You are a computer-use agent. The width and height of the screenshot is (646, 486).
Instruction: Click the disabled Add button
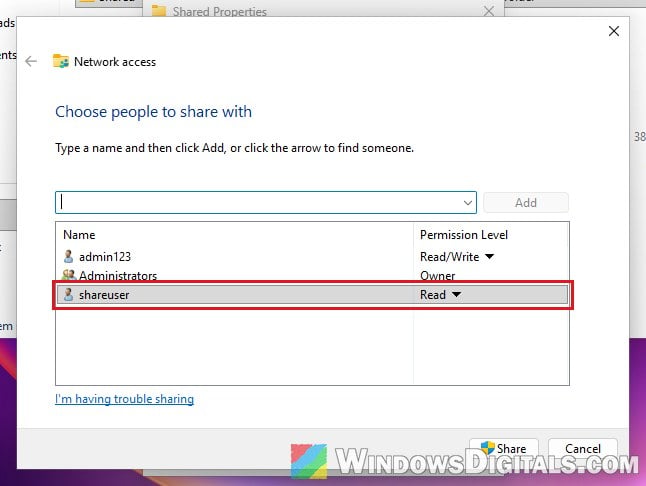pos(526,203)
